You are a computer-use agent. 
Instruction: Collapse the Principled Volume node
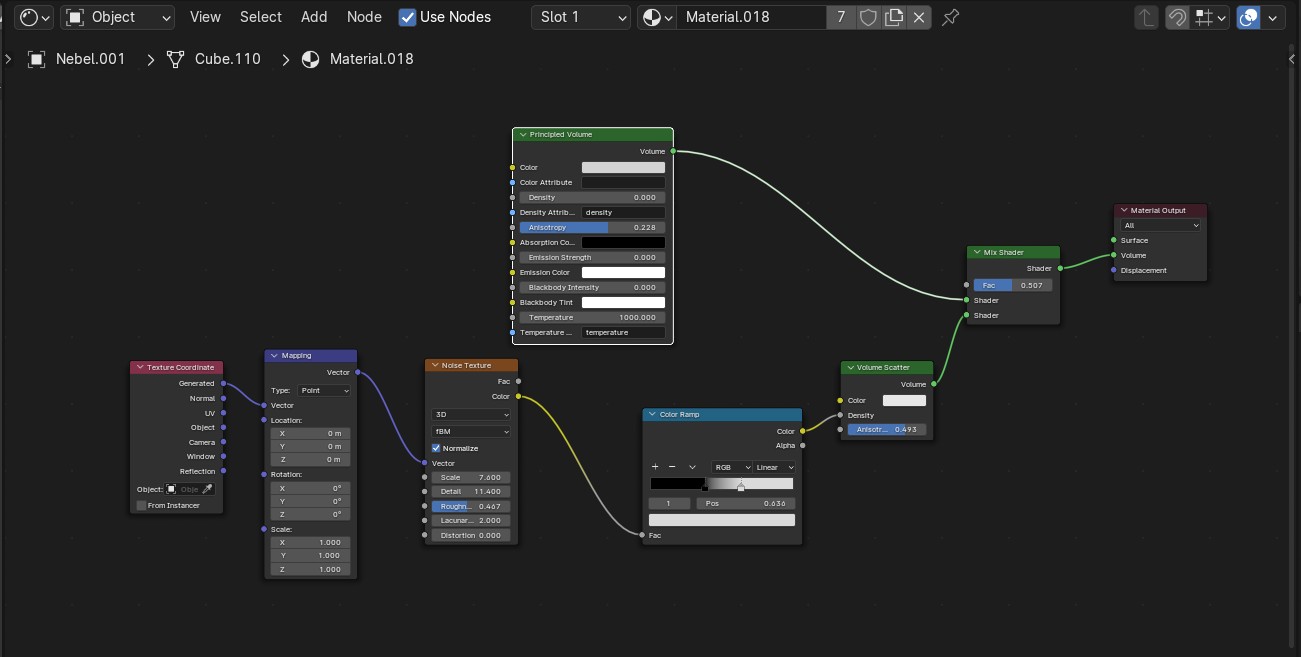coord(522,134)
